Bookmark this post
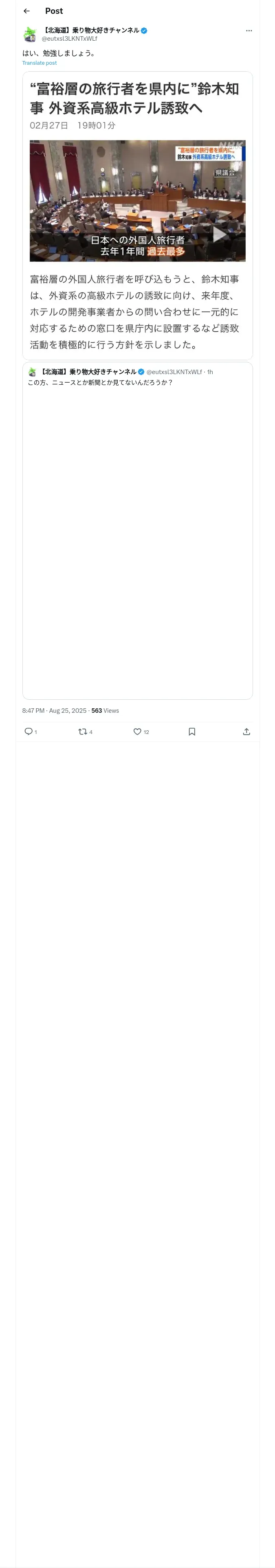This screenshot has width=275, height=1568. pyautogui.click(x=192, y=731)
